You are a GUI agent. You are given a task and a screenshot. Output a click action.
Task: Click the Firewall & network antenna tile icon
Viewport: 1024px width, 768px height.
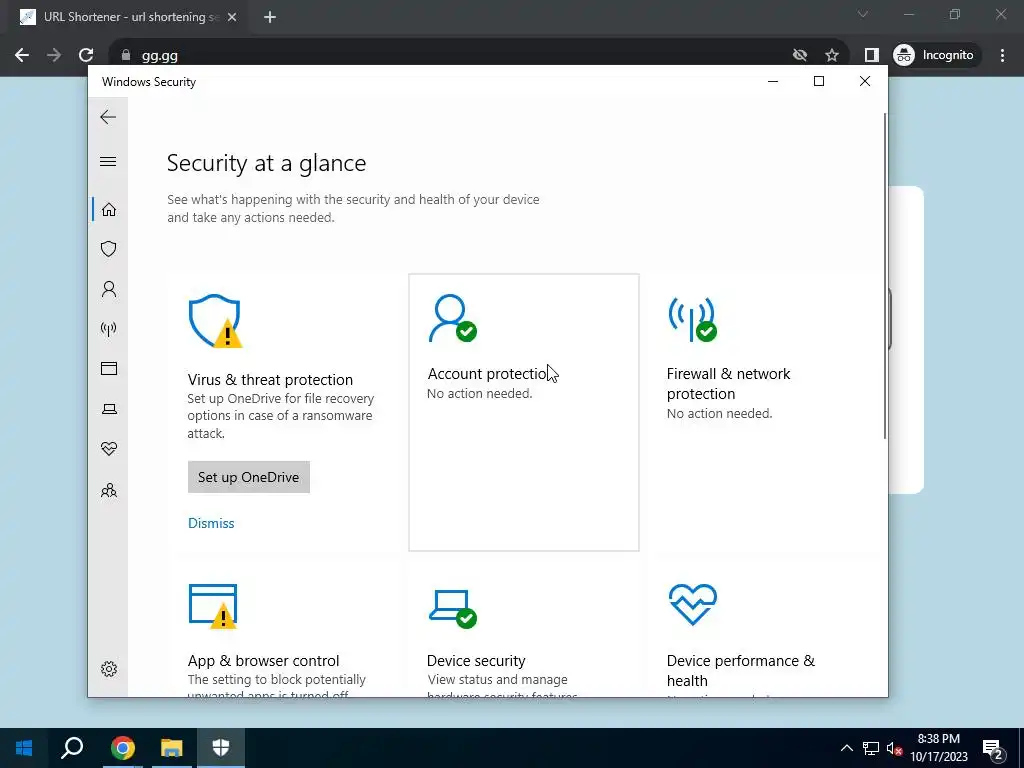pos(693,319)
